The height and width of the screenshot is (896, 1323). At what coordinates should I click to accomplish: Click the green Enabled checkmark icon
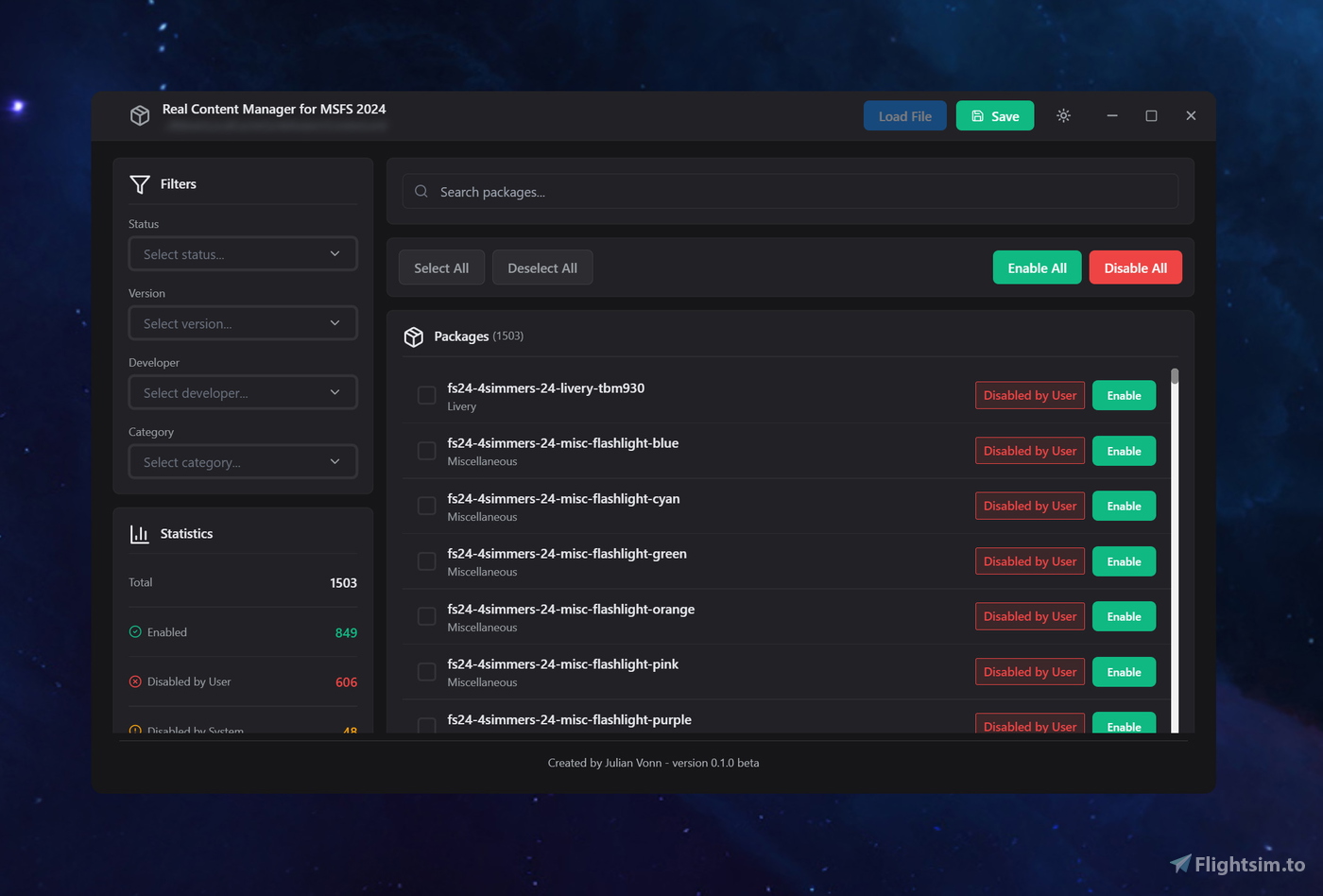[x=135, y=632]
